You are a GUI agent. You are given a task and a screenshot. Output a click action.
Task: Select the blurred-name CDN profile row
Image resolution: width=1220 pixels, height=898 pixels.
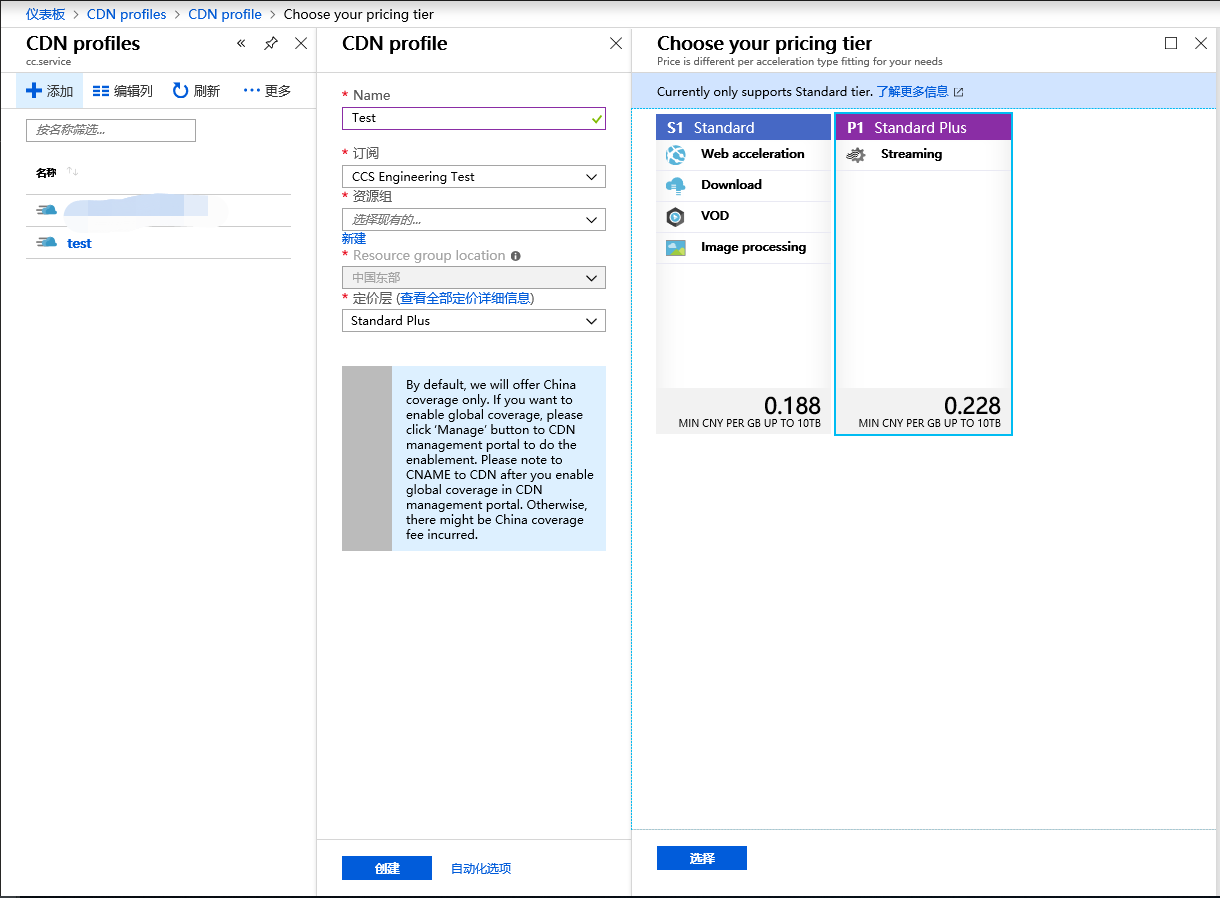click(158, 210)
